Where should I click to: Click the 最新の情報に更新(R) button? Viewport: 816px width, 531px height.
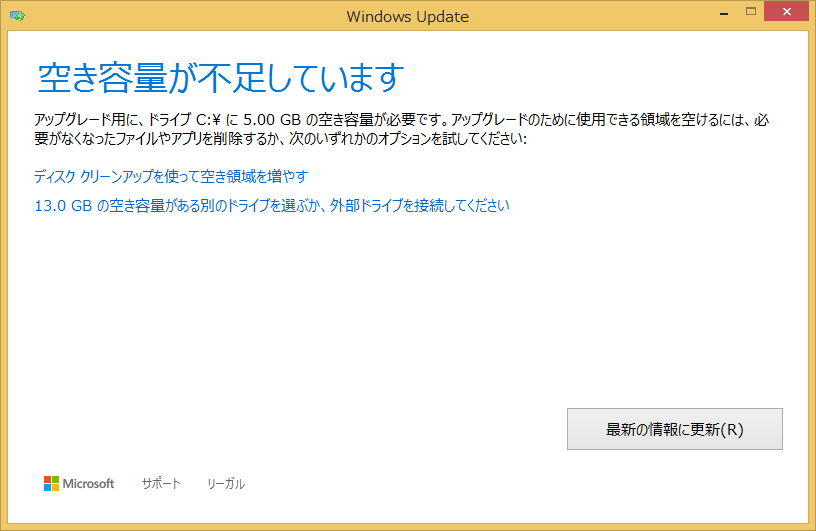point(674,429)
